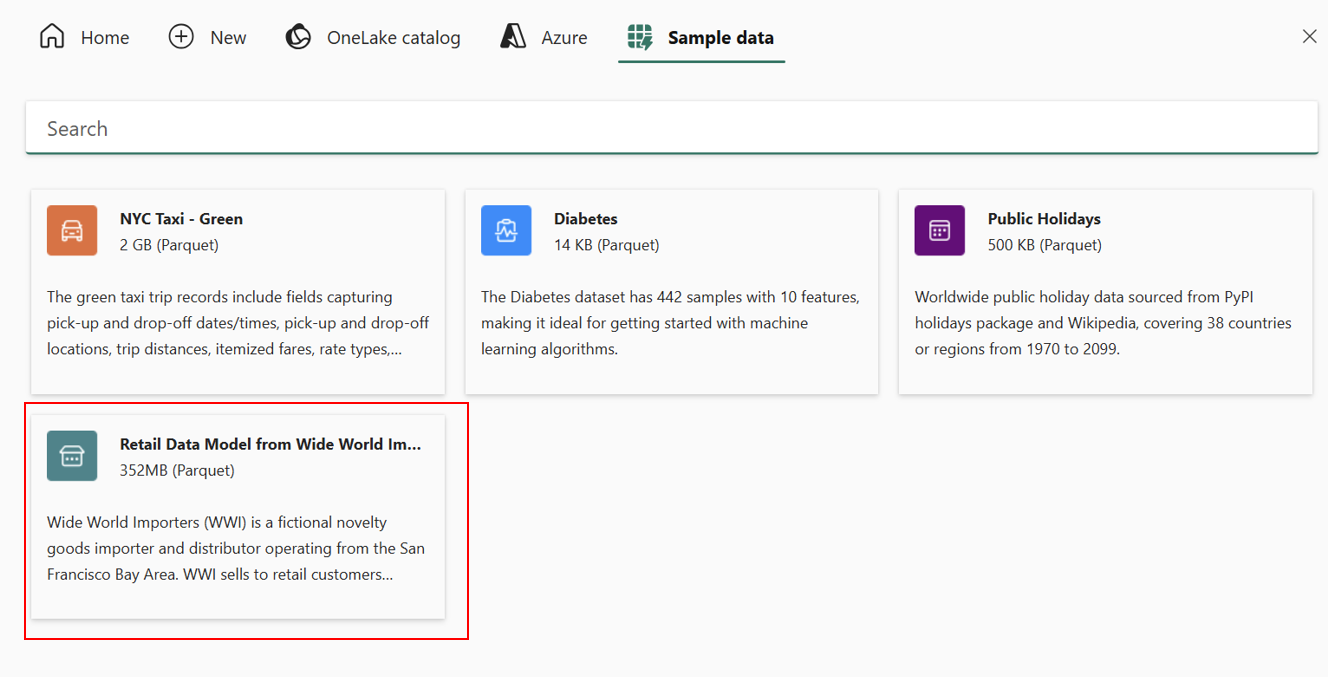Select the Home tab house icon
The image size is (1328, 677).
[51, 36]
